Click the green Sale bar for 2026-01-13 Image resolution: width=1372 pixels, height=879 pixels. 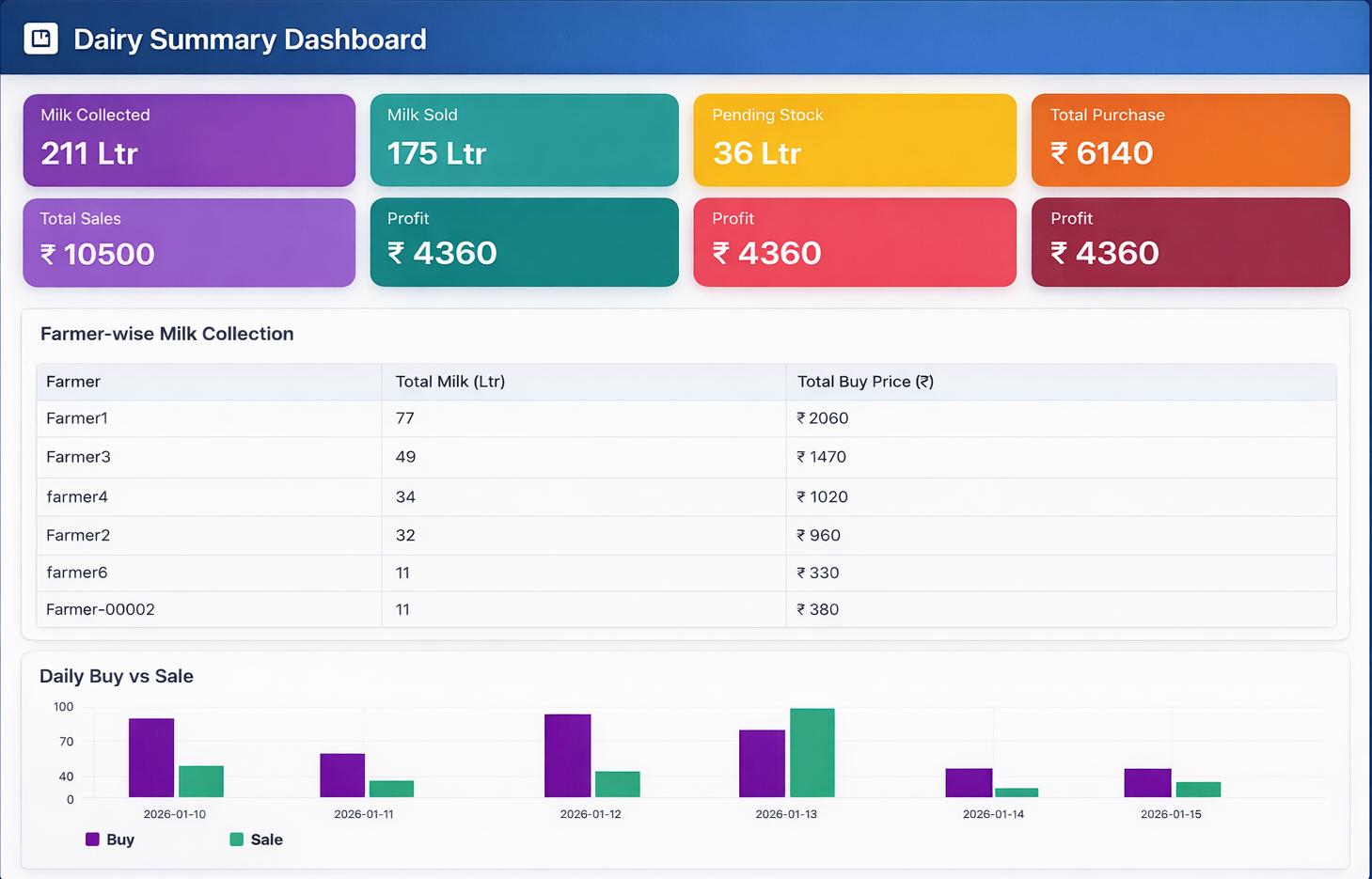click(x=812, y=753)
